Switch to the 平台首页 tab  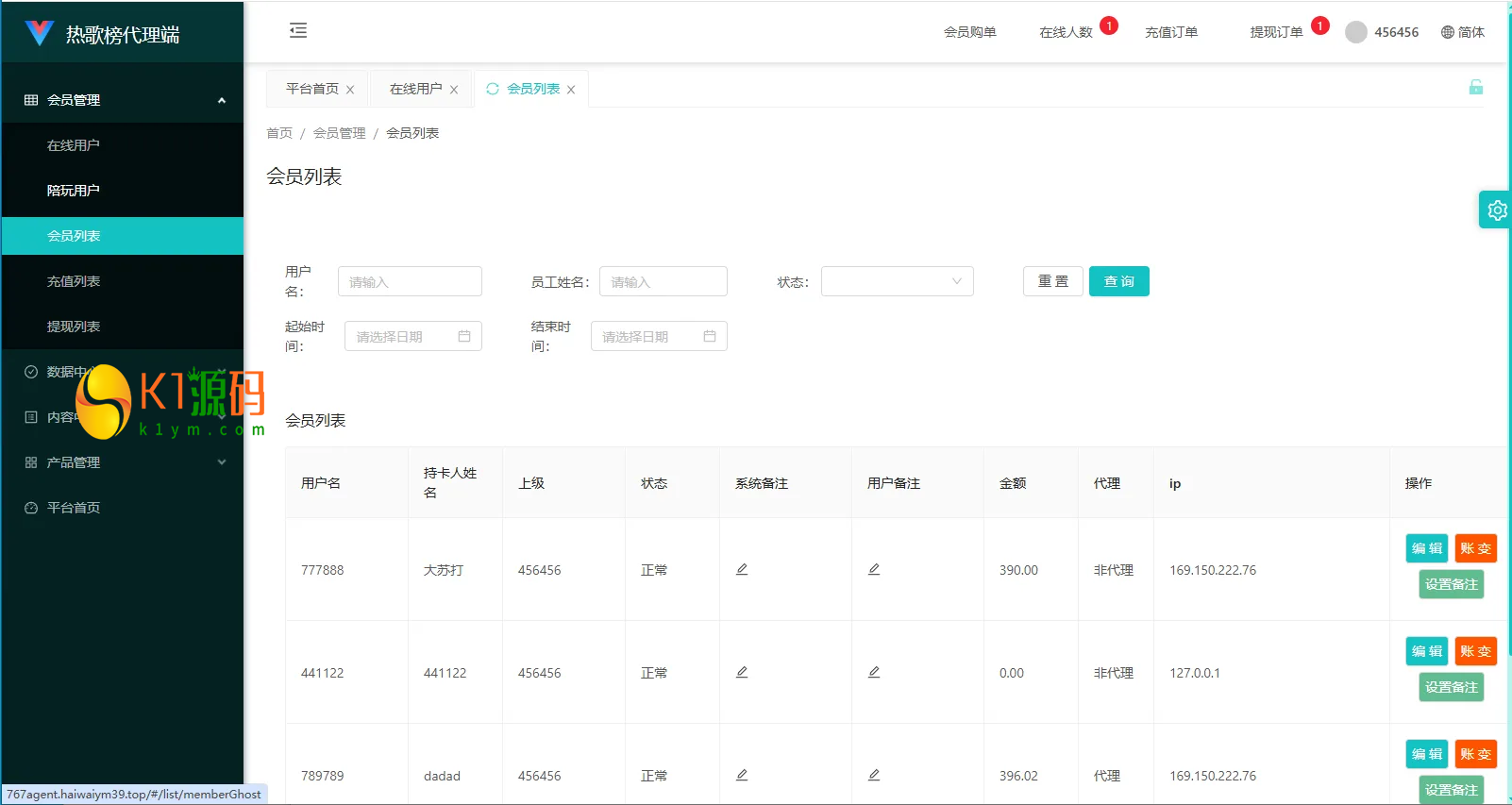[312, 89]
